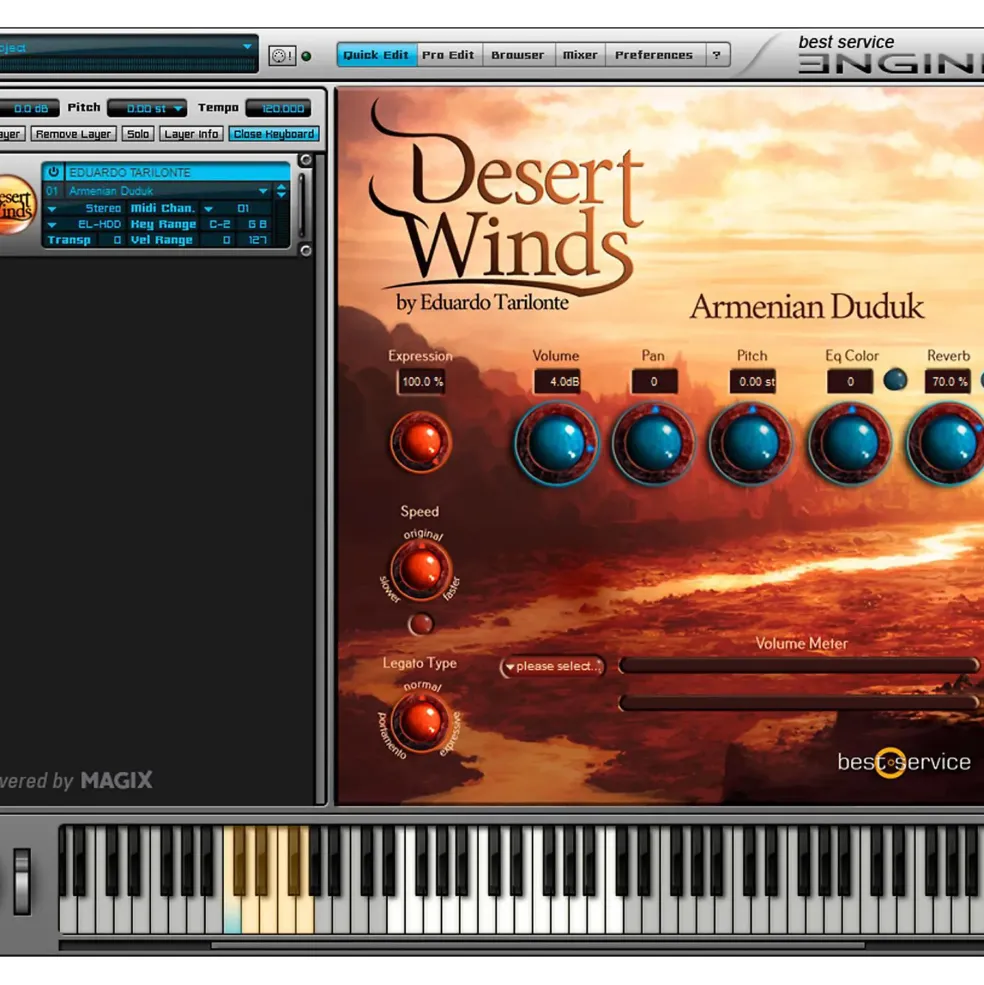984x985 pixels.
Task: Toggle the power icon on Eduardo Tarilonte layer
Action: click(53, 171)
